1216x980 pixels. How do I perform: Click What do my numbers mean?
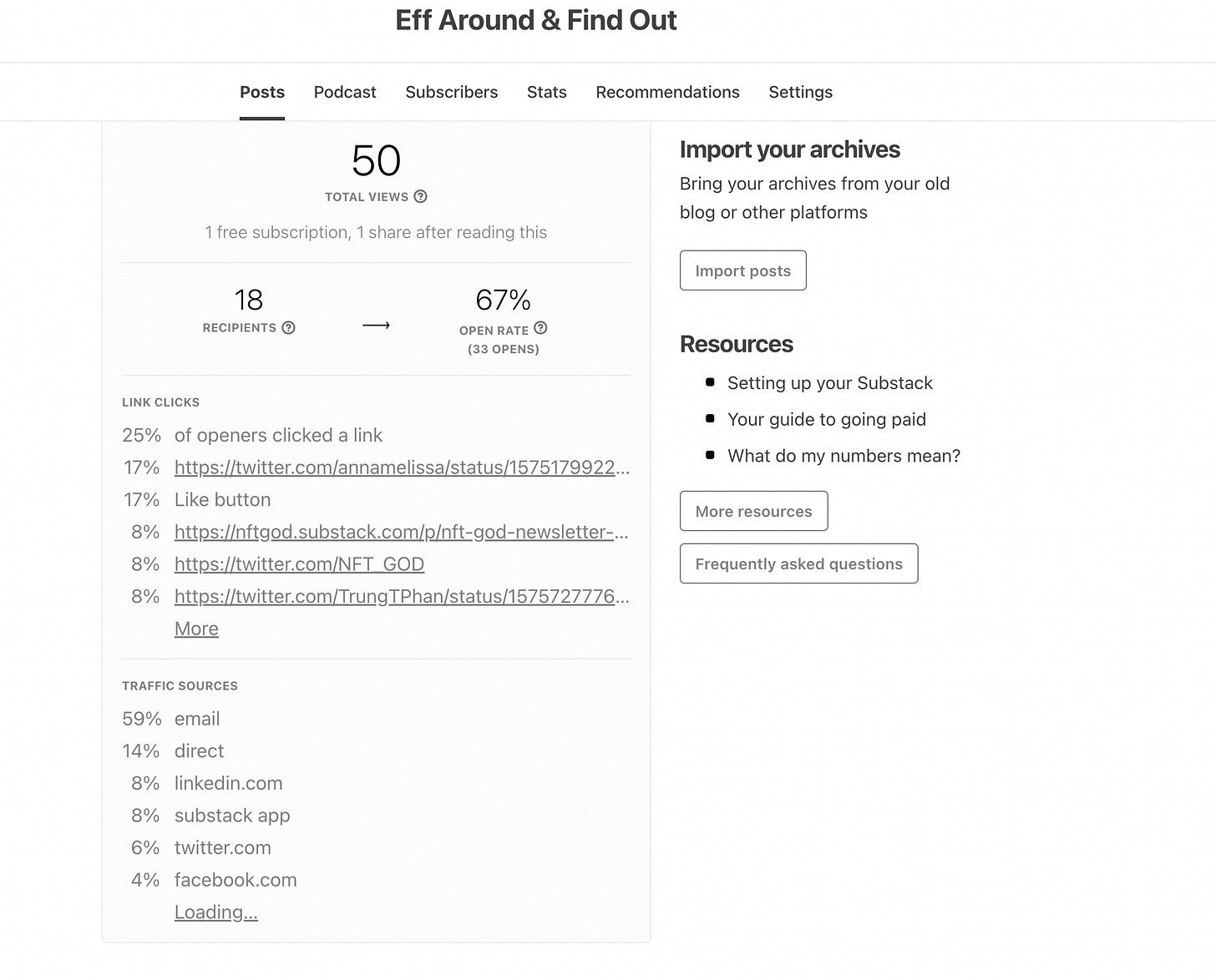844,456
